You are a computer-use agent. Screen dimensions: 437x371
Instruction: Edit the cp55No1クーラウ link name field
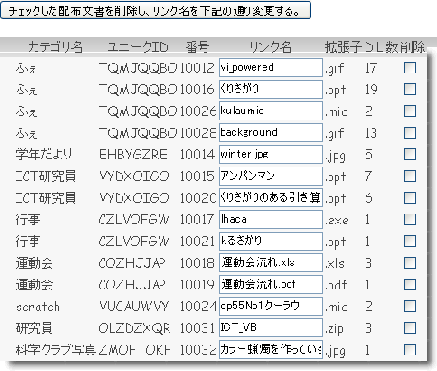(271, 306)
